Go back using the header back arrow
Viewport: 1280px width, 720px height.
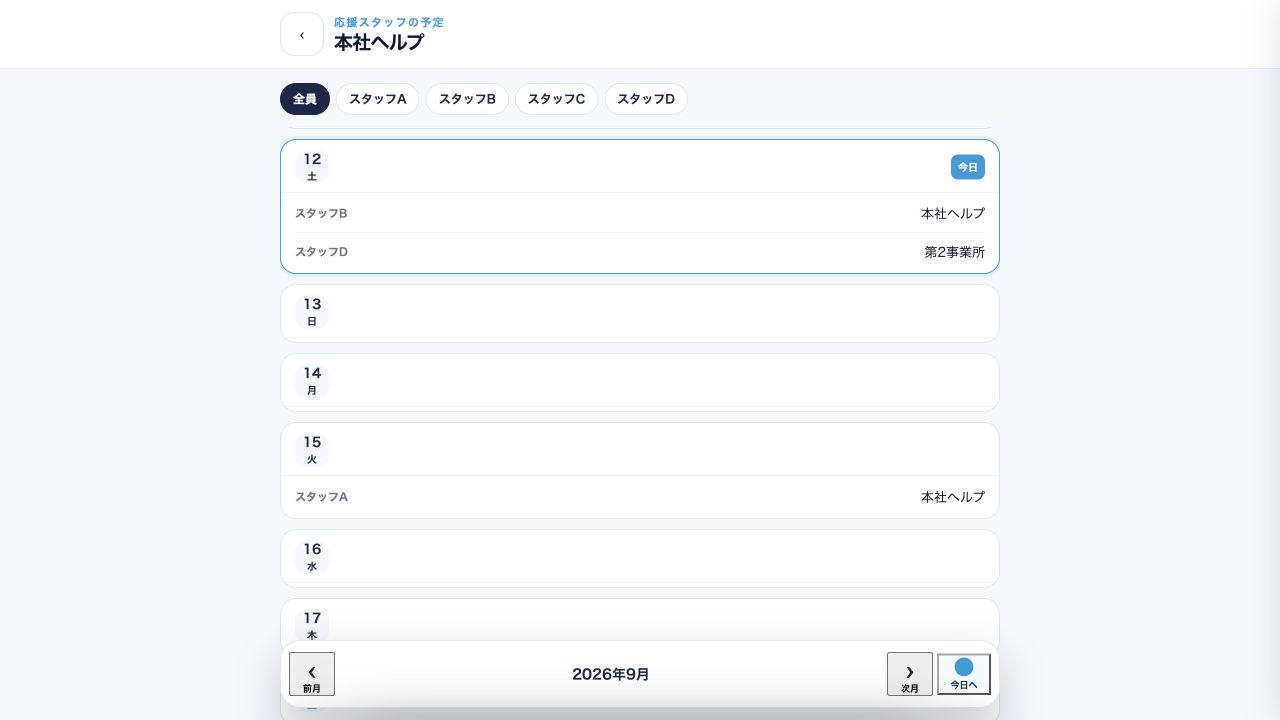click(302, 34)
